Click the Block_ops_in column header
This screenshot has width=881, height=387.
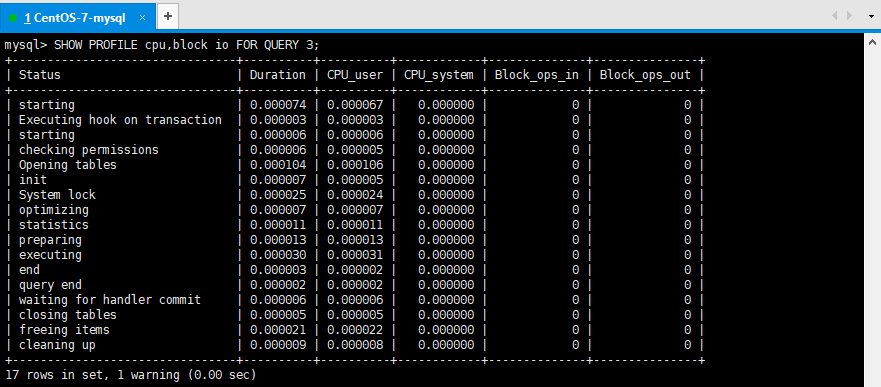[x=537, y=75]
